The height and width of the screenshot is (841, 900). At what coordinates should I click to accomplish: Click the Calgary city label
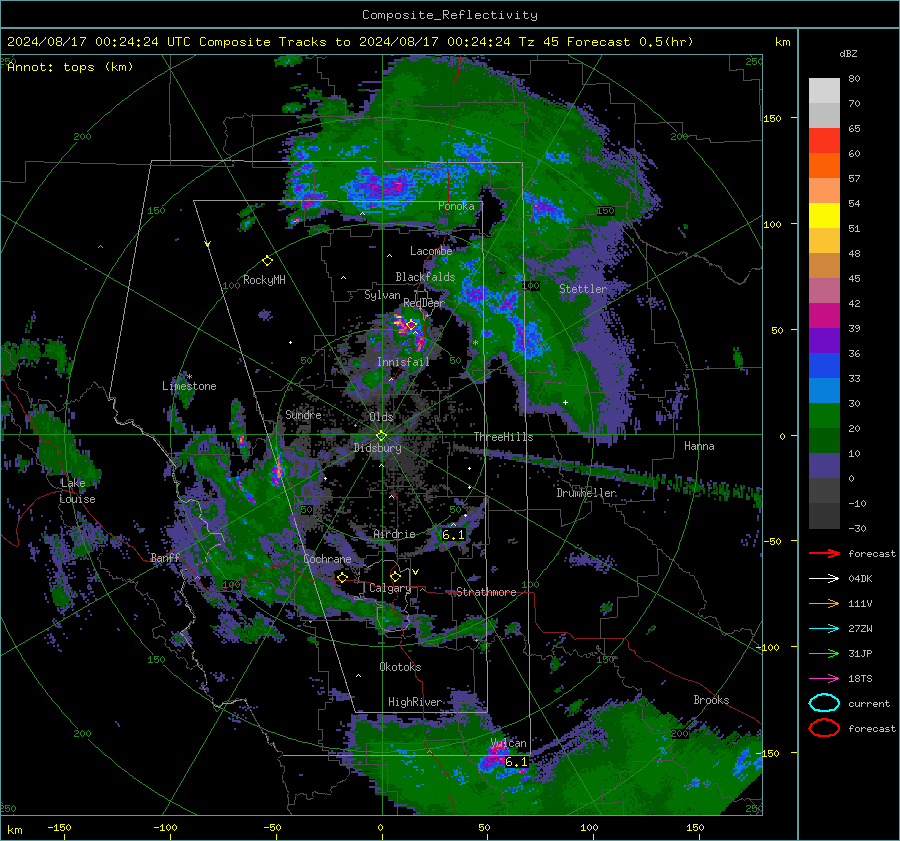(390, 588)
